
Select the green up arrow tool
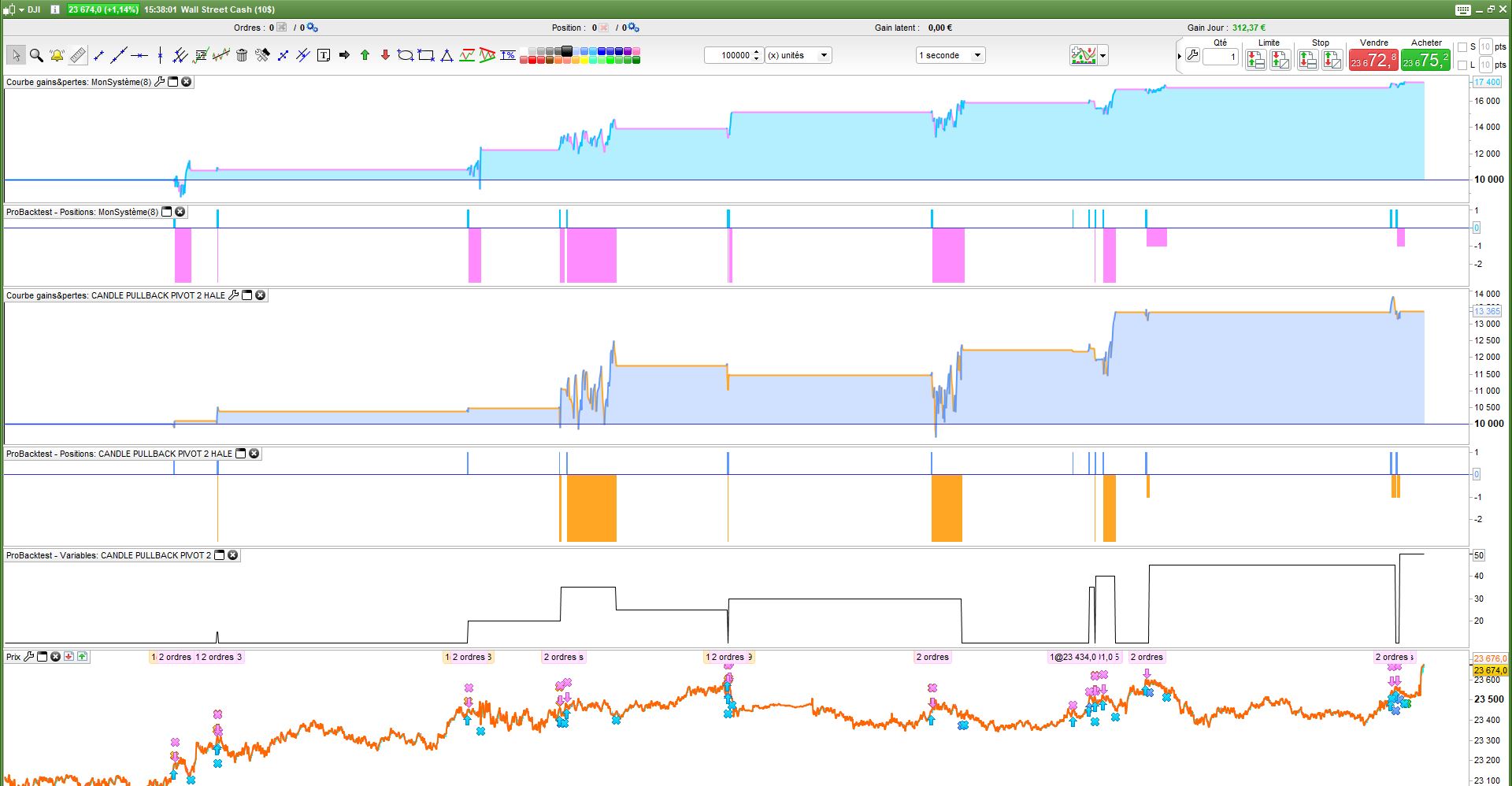[365, 55]
